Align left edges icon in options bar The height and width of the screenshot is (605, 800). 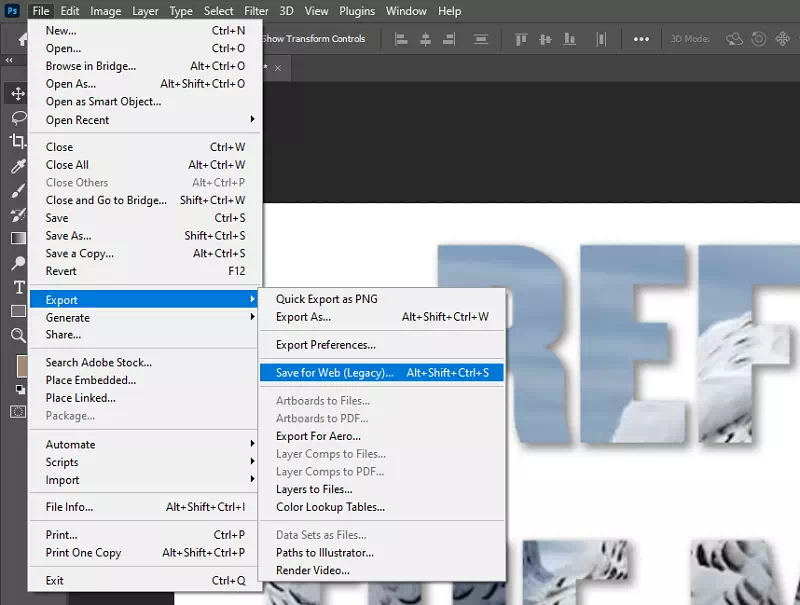click(402, 39)
